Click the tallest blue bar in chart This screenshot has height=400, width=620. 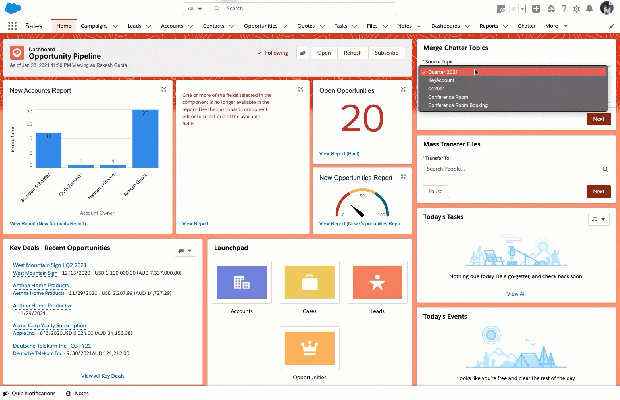(145, 139)
